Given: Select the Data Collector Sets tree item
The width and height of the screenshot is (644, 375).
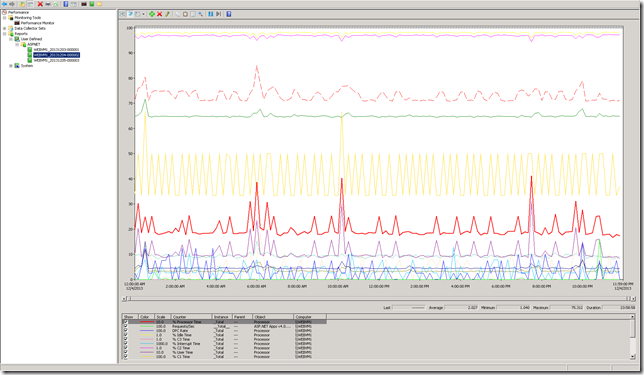Looking at the screenshot, I should 30,28.
